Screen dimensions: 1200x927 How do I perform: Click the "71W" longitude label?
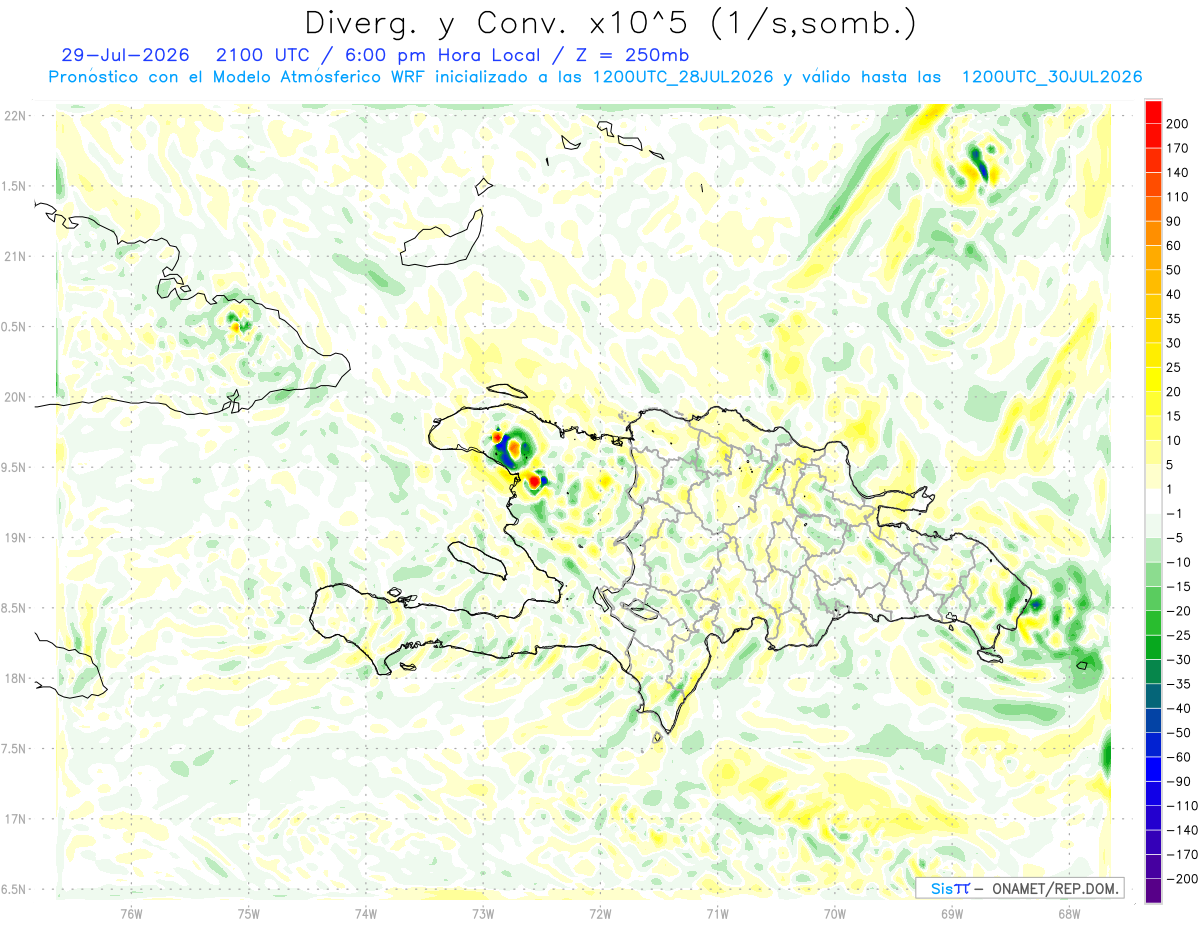717,914
